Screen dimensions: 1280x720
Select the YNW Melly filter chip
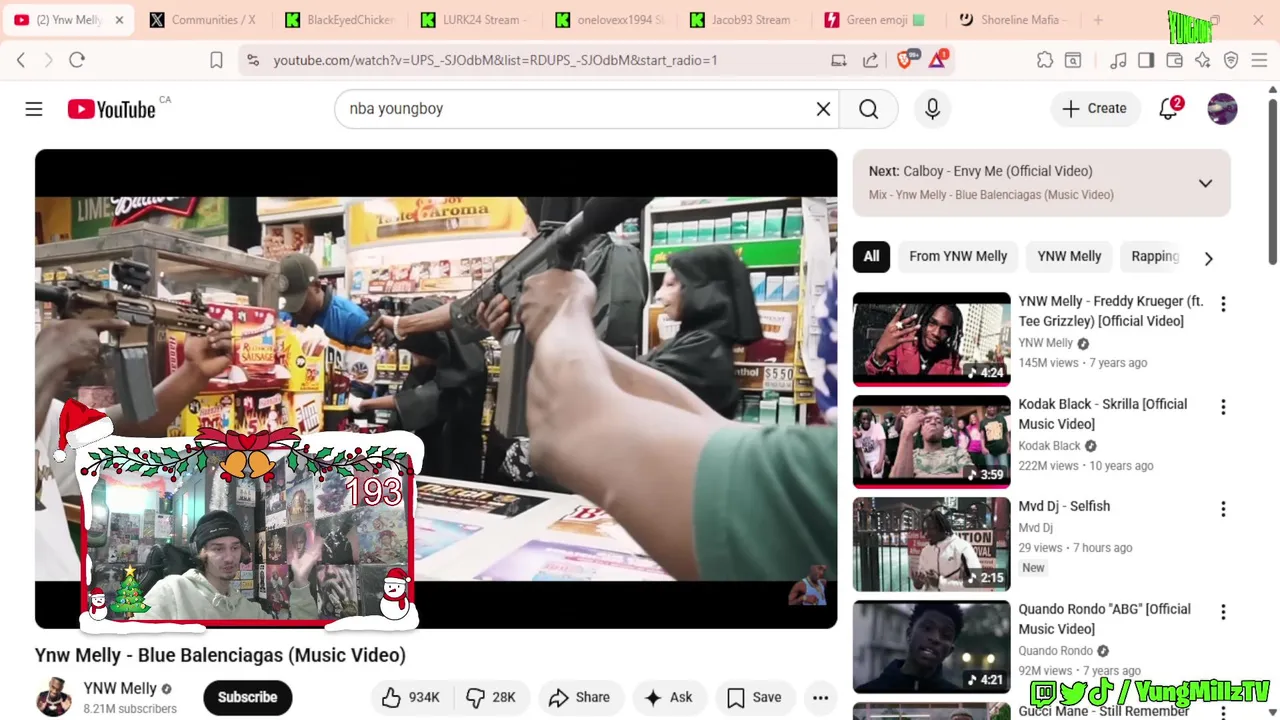click(1069, 256)
